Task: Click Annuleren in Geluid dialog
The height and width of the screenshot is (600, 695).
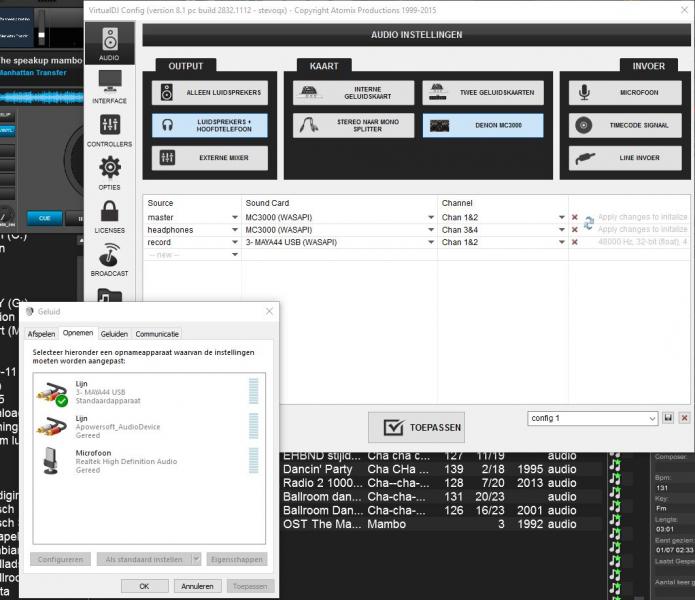Action: click(197, 586)
